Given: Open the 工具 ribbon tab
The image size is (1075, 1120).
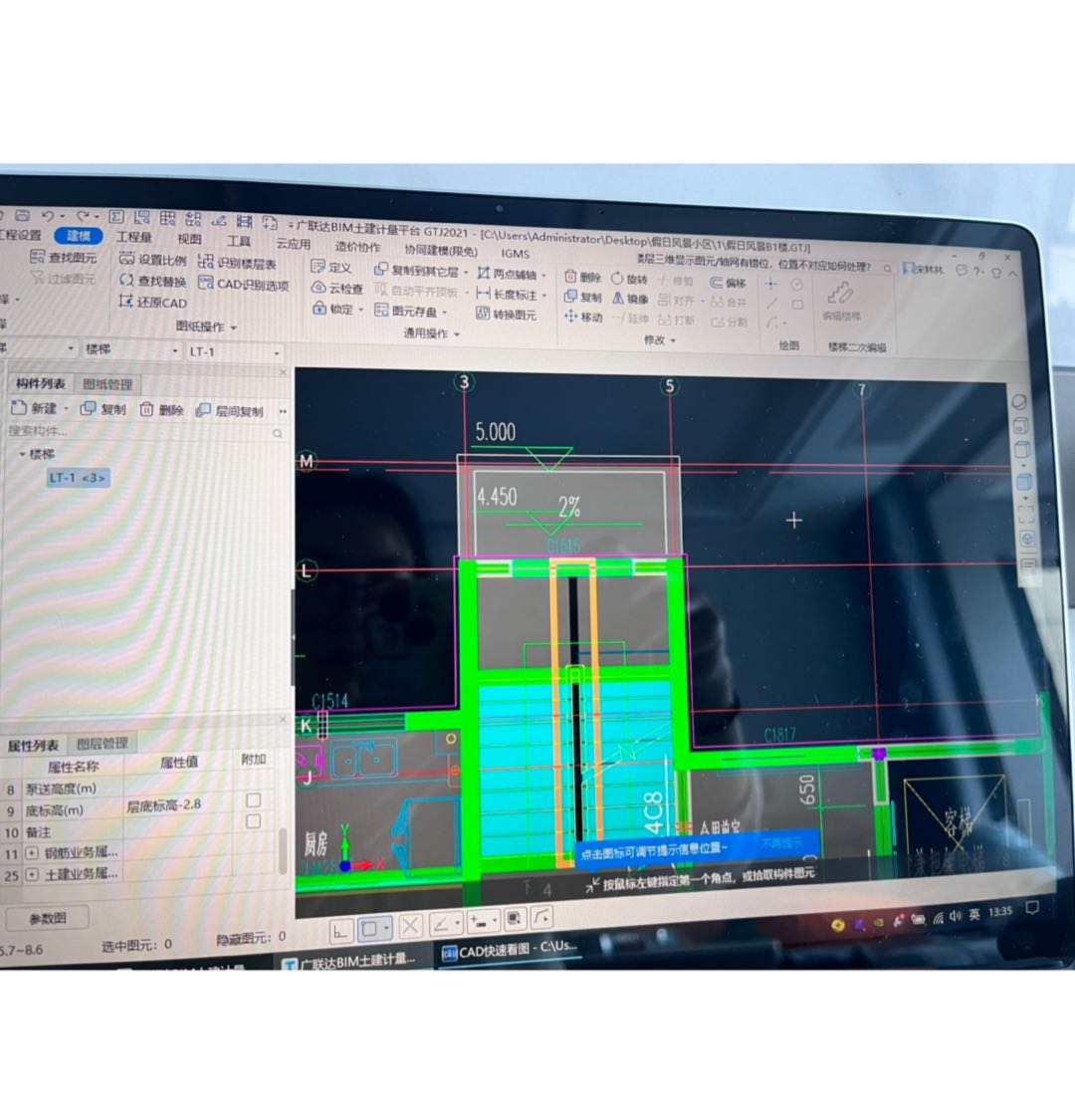Looking at the screenshot, I should point(239,241).
